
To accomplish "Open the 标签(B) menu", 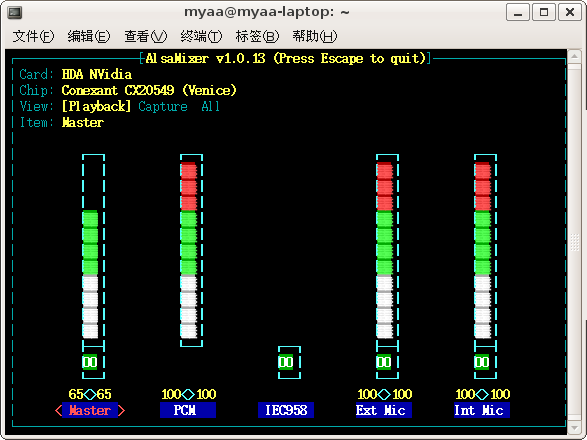I will (x=257, y=36).
